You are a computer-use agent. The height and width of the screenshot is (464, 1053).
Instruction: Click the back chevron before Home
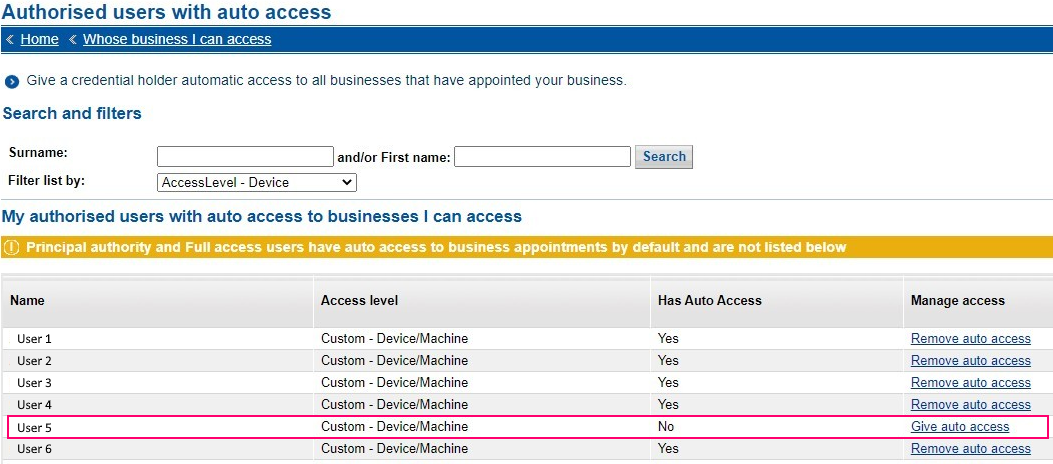click(10, 40)
